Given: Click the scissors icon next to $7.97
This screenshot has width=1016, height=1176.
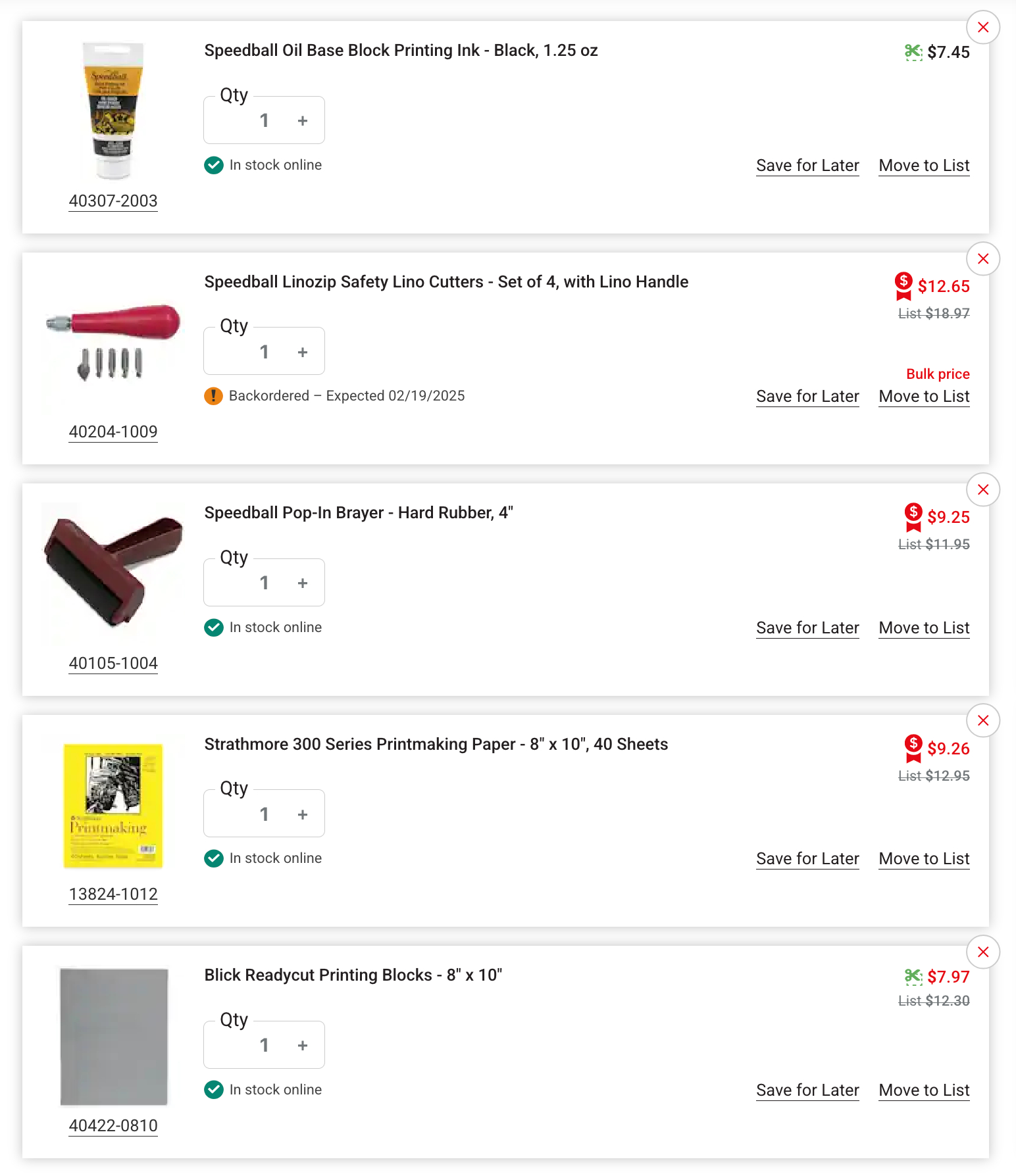Looking at the screenshot, I should (913, 977).
